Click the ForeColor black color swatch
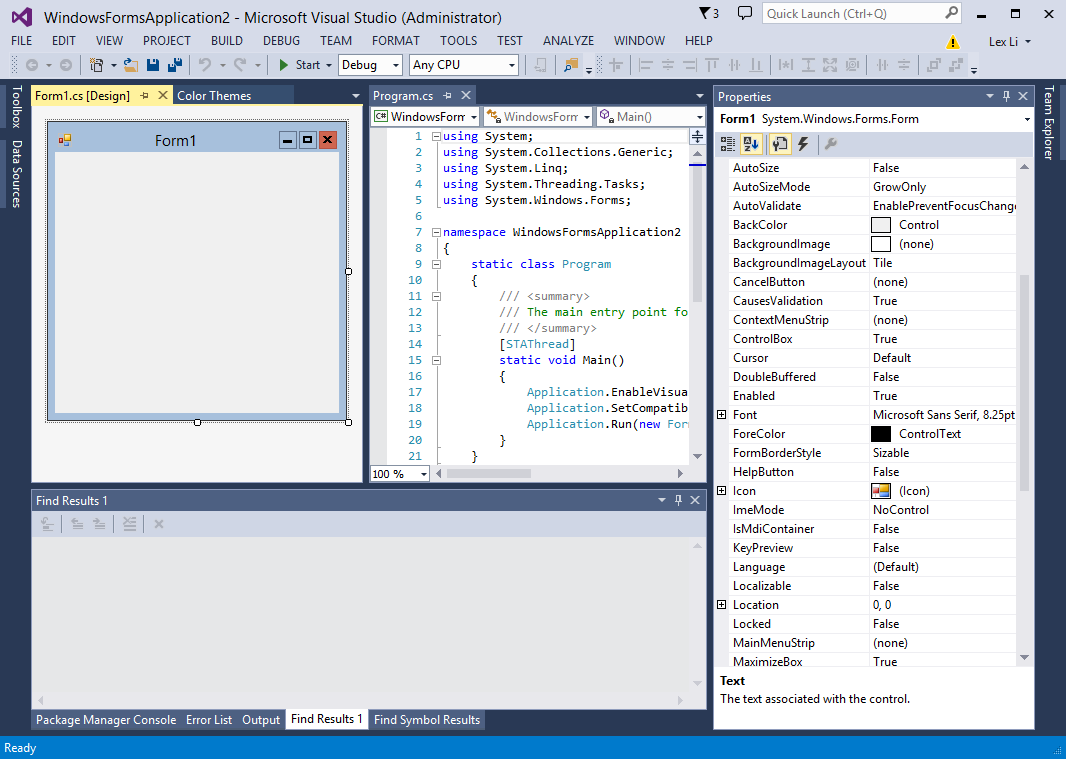This screenshot has height=759, width=1066. pyautogui.click(x=879, y=433)
